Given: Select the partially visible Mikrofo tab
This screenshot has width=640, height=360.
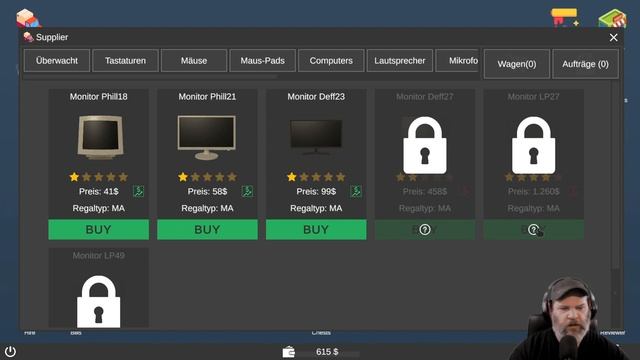Looking at the screenshot, I should coord(458,60).
